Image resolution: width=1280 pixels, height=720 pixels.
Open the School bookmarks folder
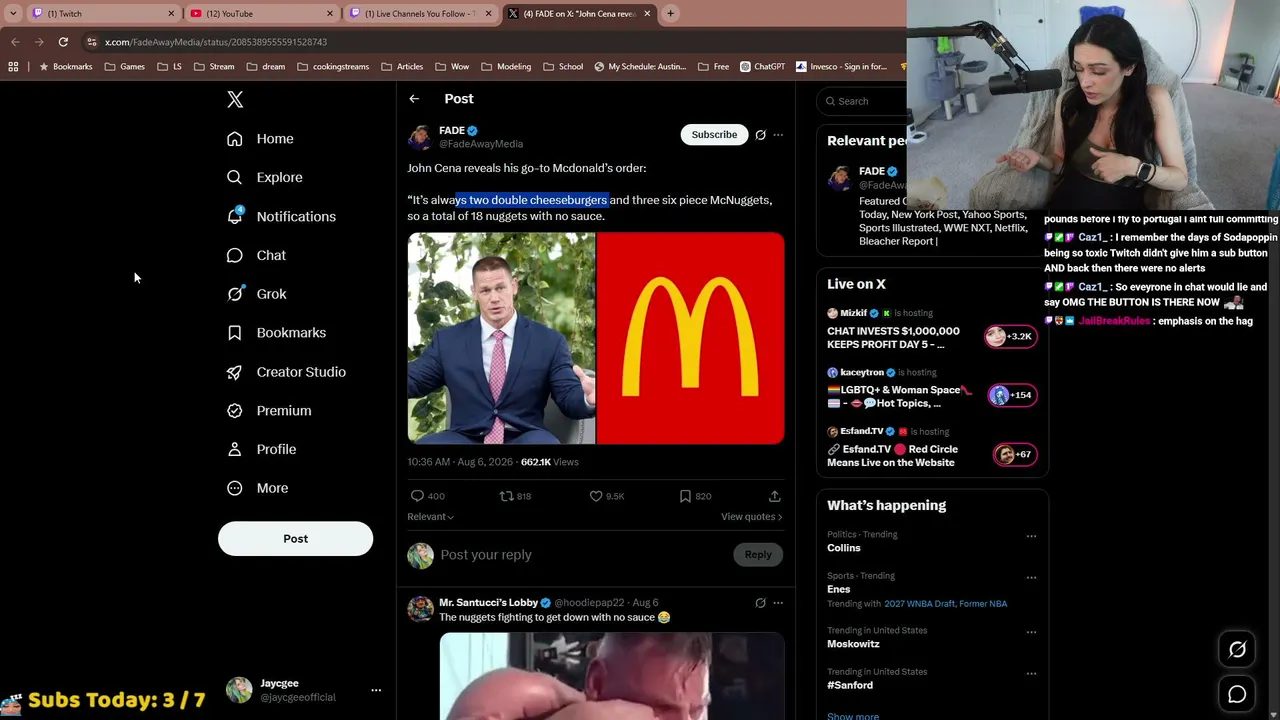tap(563, 67)
